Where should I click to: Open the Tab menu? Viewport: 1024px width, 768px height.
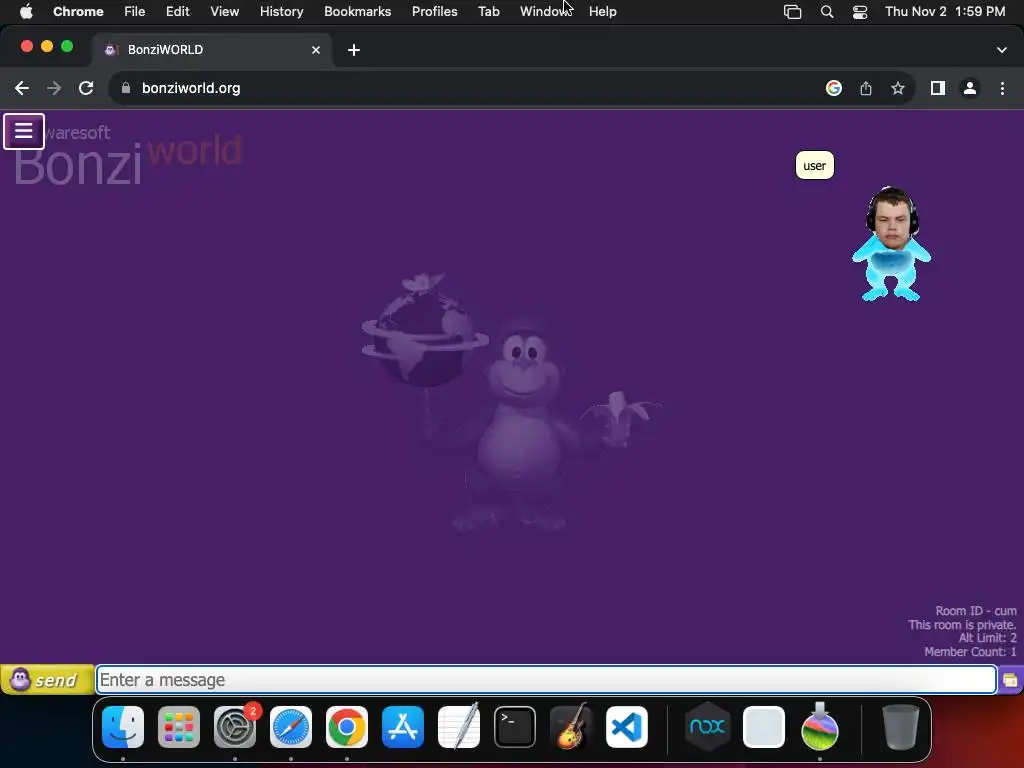[x=488, y=12]
